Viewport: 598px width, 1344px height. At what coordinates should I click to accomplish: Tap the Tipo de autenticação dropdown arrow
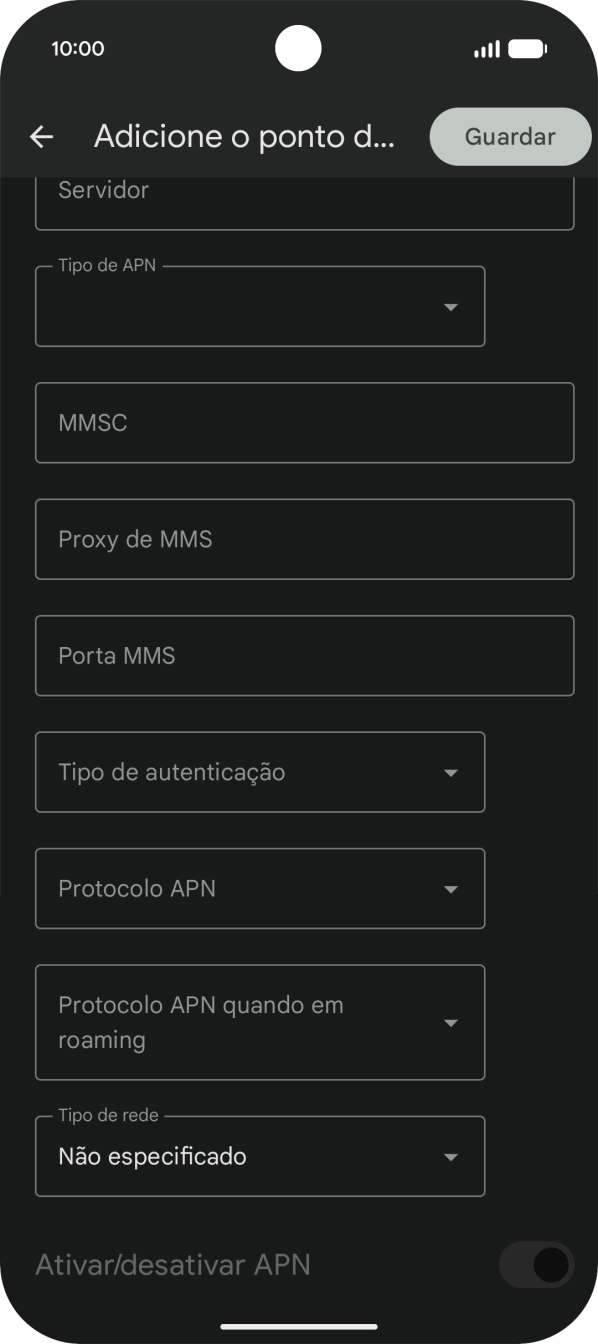coord(451,772)
